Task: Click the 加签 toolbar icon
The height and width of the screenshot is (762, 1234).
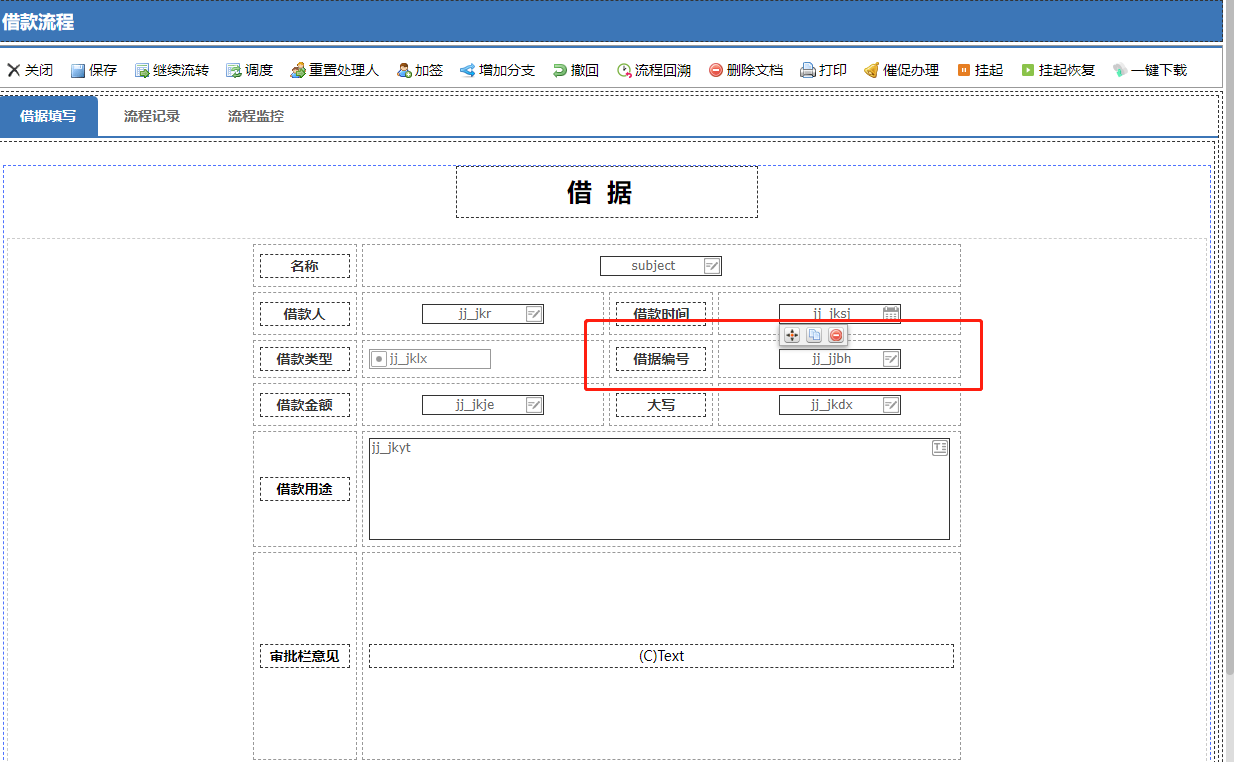Action: pyautogui.click(x=405, y=71)
